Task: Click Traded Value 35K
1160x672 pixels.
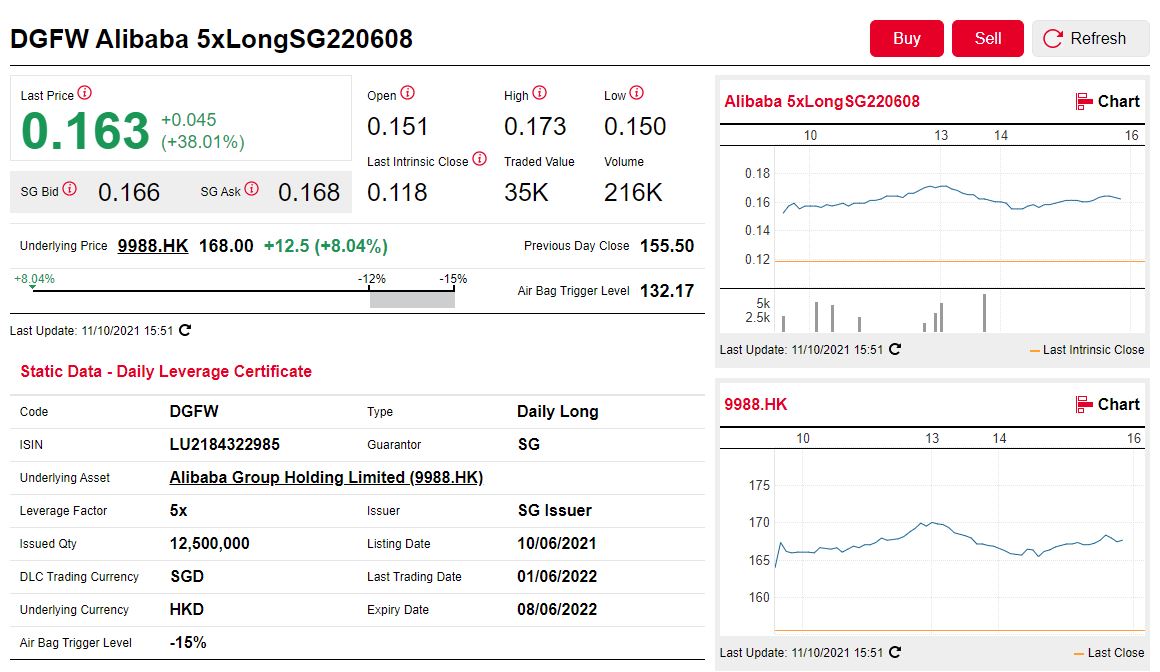Action: coord(526,192)
